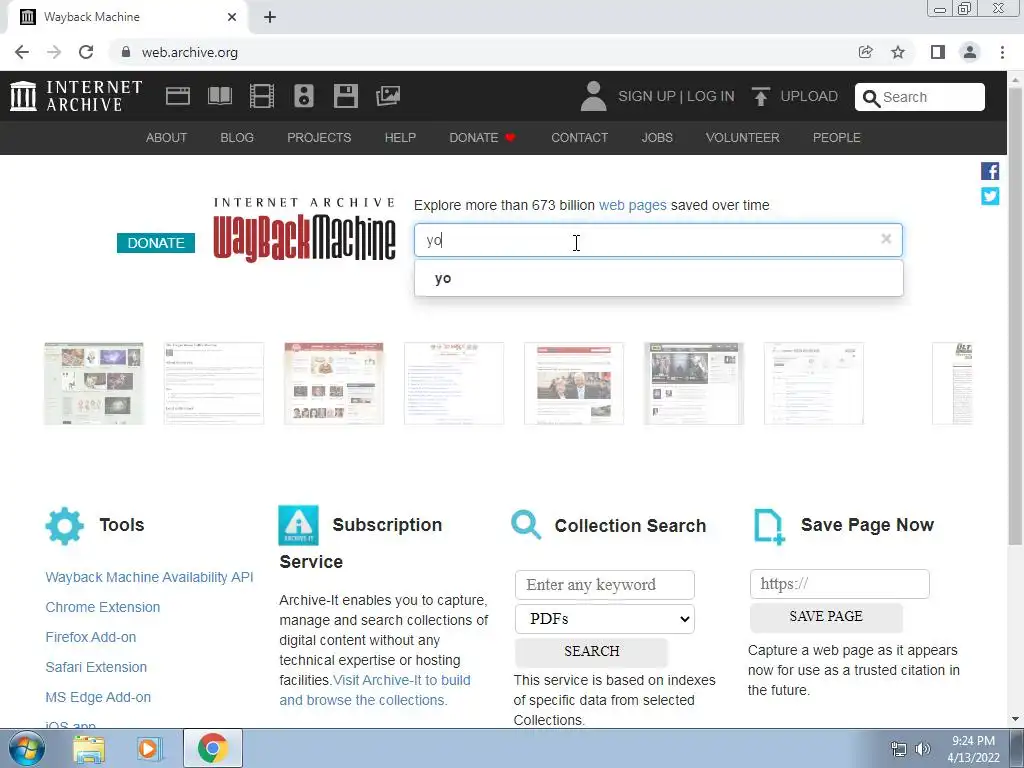
Task: Click the upload arrow icon
Action: click(x=760, y=97)
